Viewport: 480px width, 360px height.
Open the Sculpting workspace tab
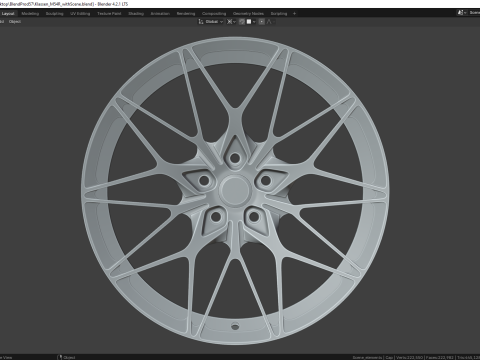(54, 14)
